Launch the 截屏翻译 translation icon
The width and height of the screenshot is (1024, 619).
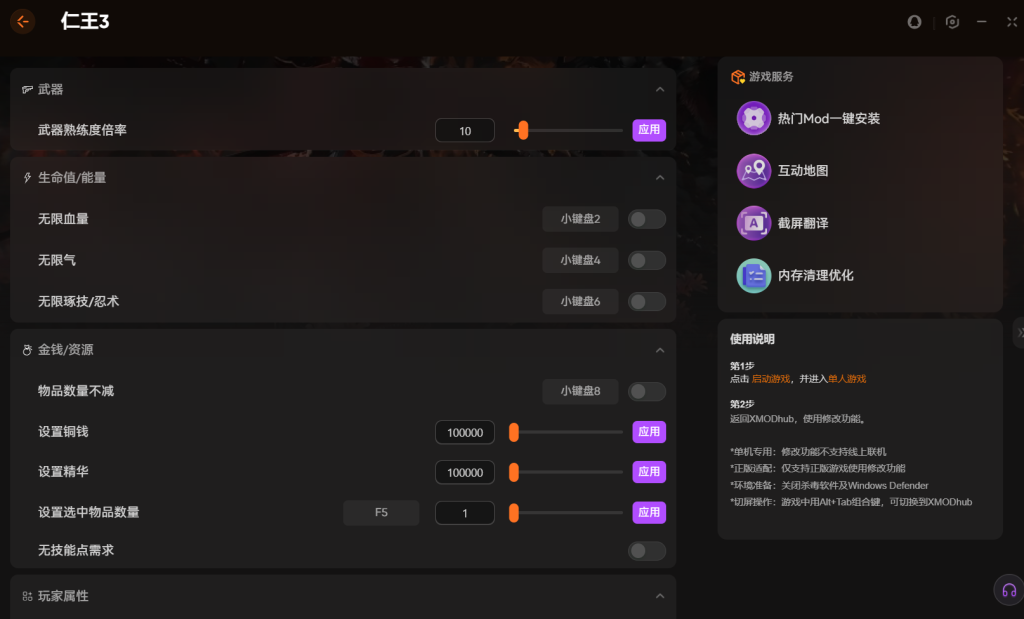coord(753,223)
